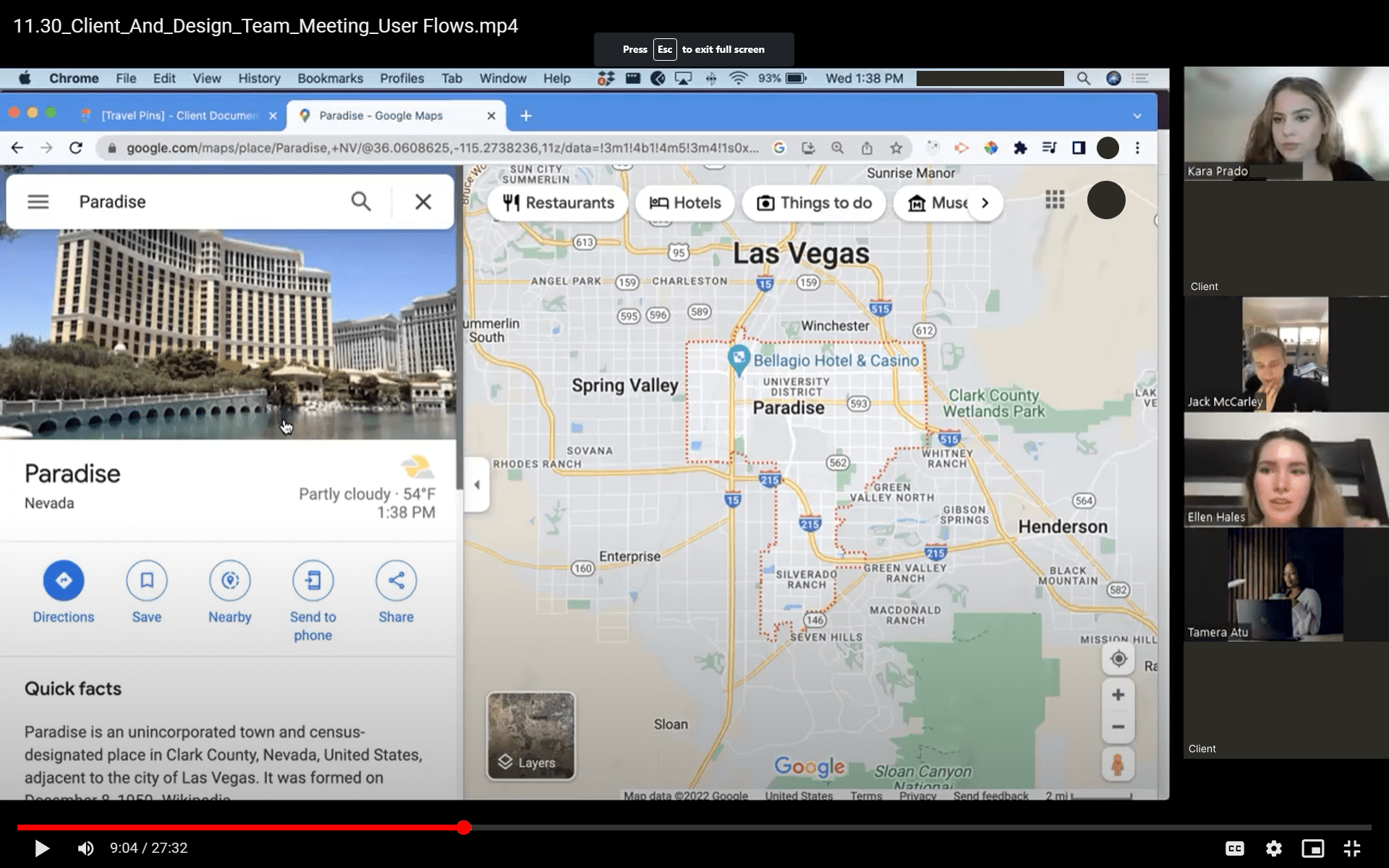This screenshot has width=1389, height=868.
Task: Click the Chrome address bar URL
Action: click(x=443, y=148)
